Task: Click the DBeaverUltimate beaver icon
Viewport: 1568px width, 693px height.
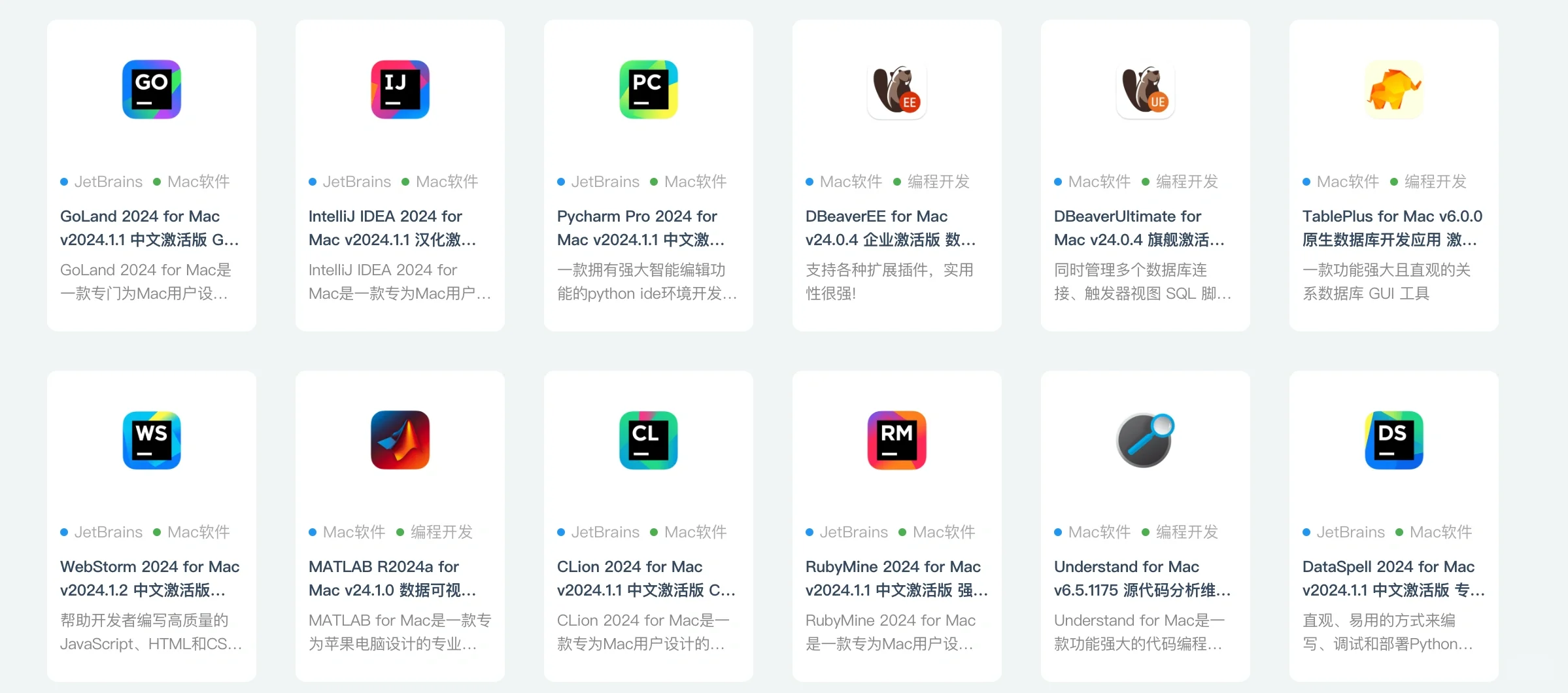Action: pos(1145,90)
